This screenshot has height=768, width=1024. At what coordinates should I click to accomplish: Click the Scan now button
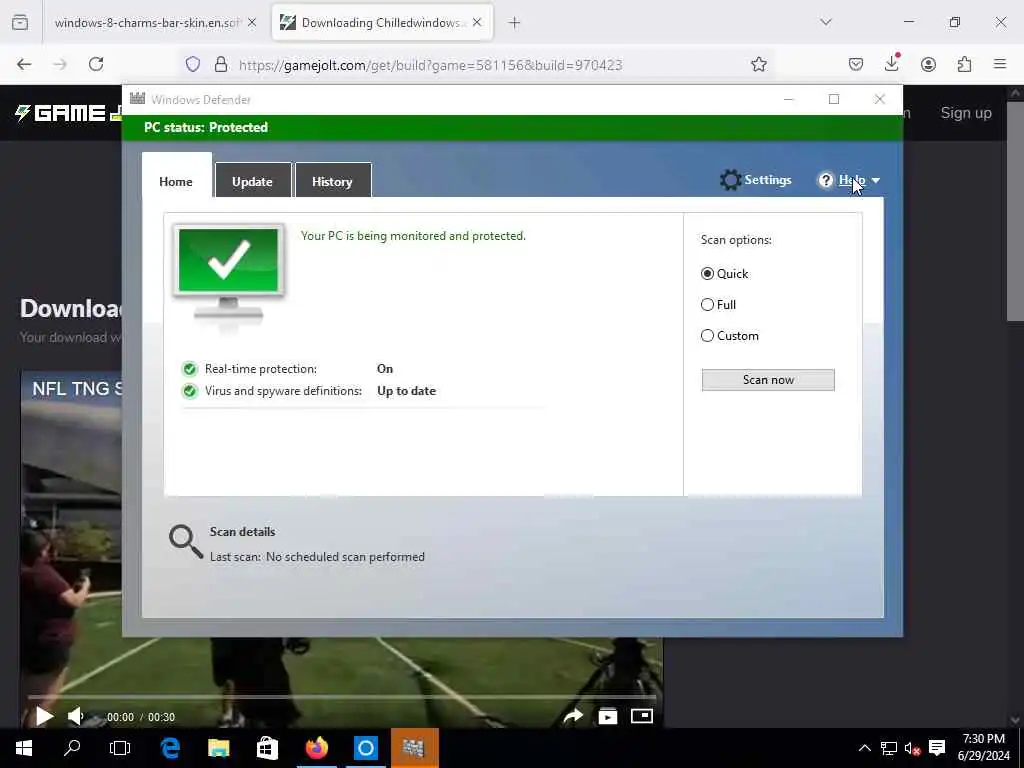(x=768, y=380)
